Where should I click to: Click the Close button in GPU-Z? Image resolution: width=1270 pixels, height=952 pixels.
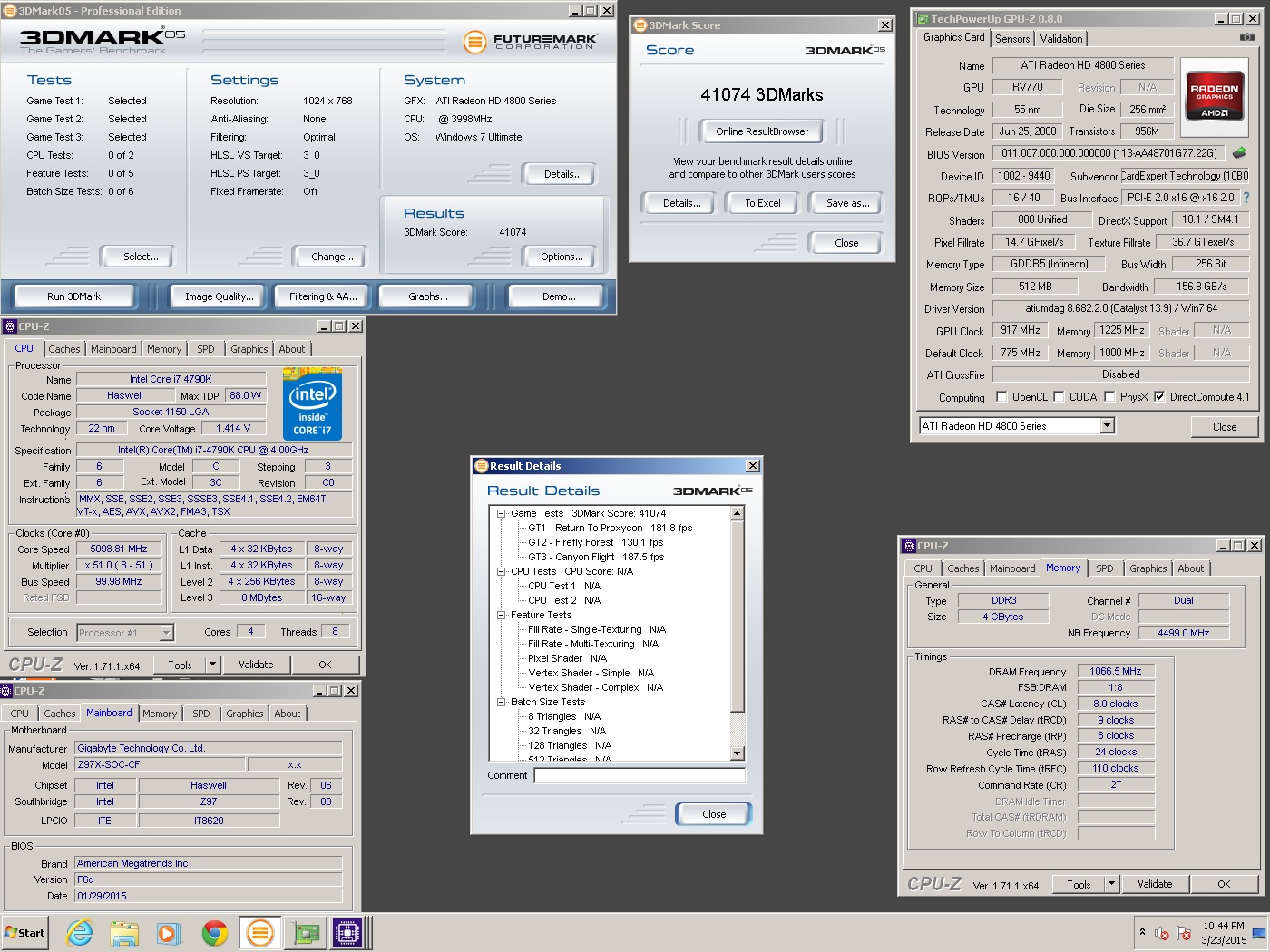[x=1225, y=427]
